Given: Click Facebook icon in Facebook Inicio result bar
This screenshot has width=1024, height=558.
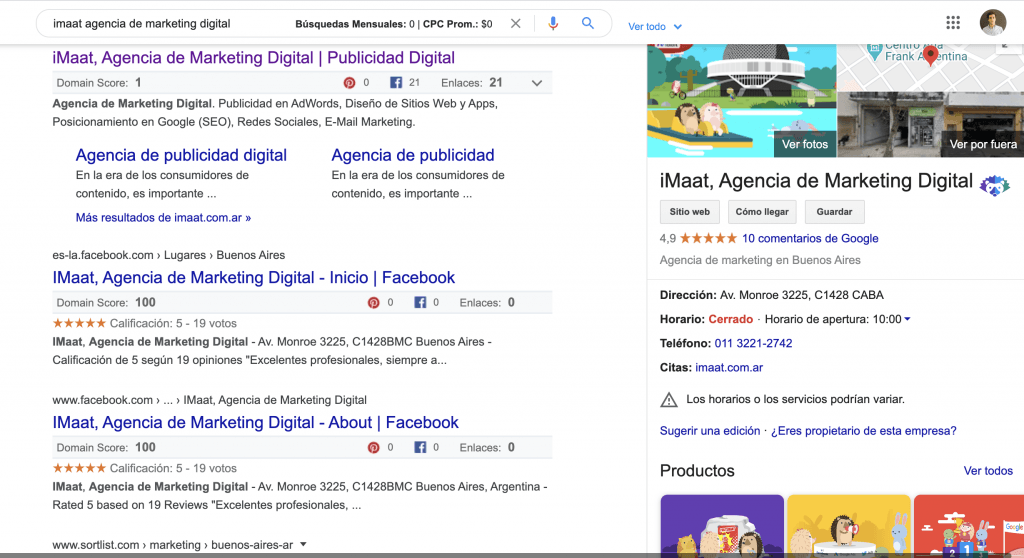Looking at the screenshot, I should pos(420,303).
